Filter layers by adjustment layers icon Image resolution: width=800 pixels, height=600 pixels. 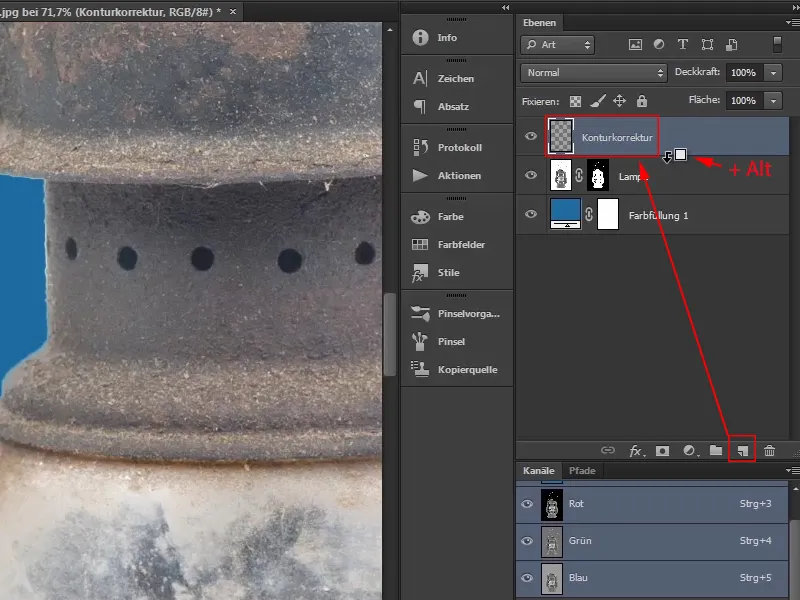tap(659, 44)
